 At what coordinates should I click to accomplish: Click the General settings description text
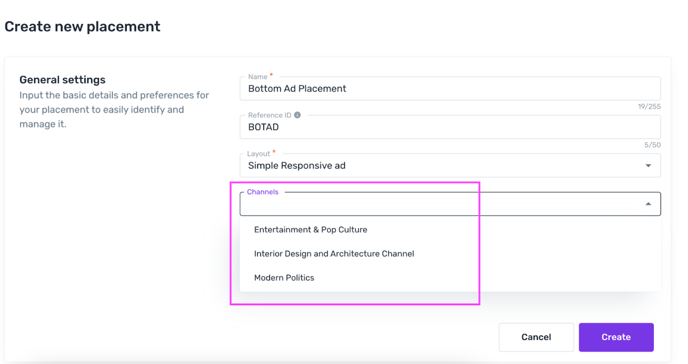tap(114, 110)
